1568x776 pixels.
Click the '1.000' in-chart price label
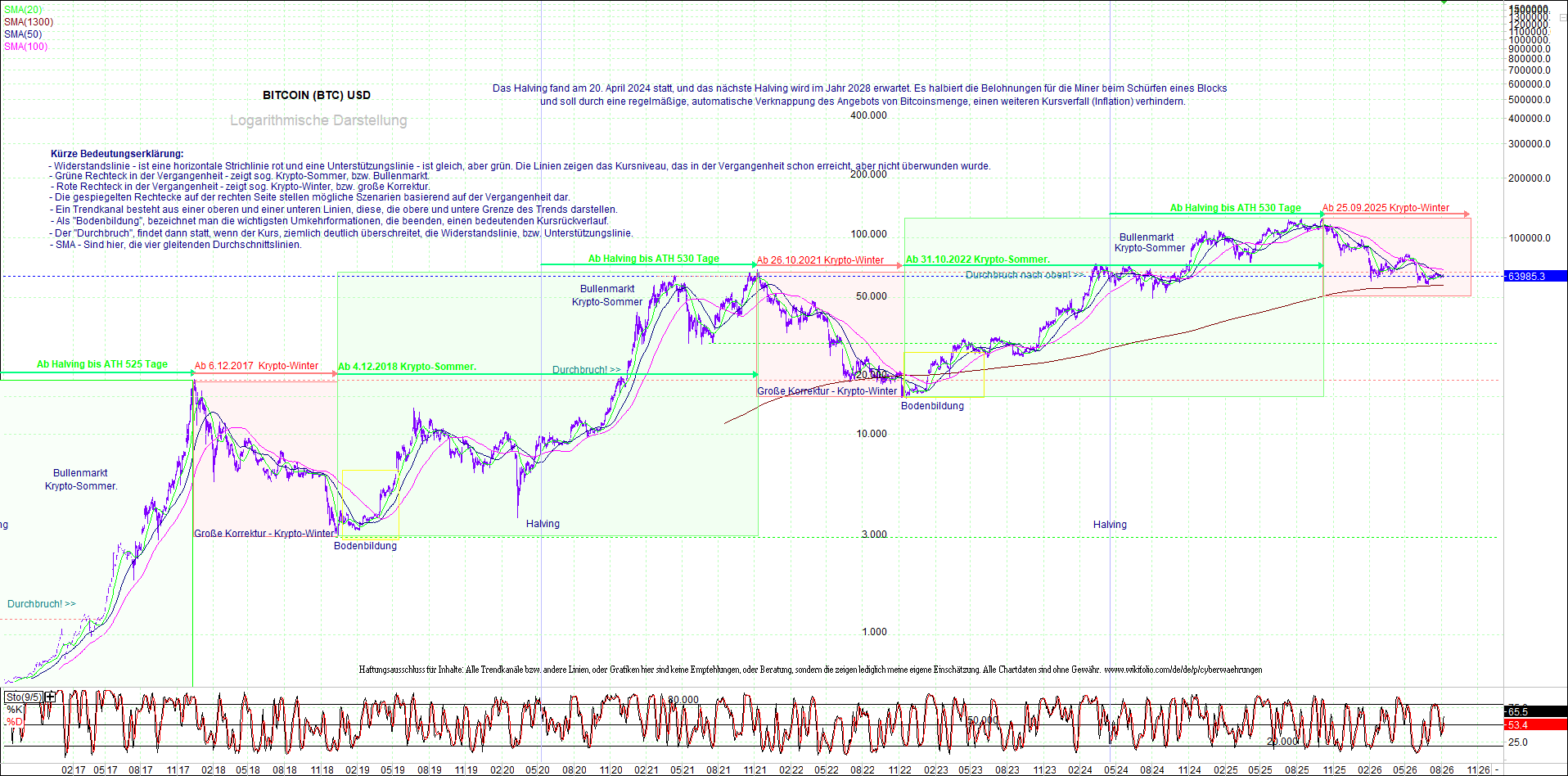point(874,632)
